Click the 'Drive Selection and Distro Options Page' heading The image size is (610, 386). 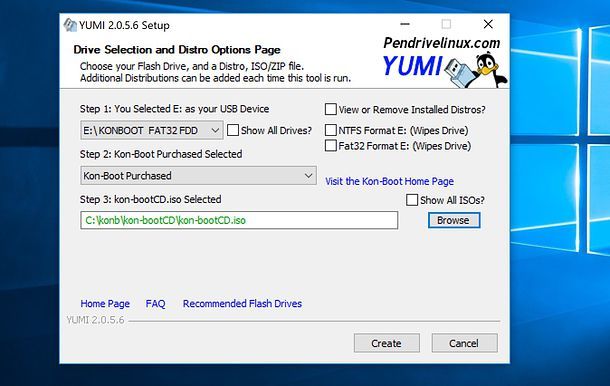(177, 50)
